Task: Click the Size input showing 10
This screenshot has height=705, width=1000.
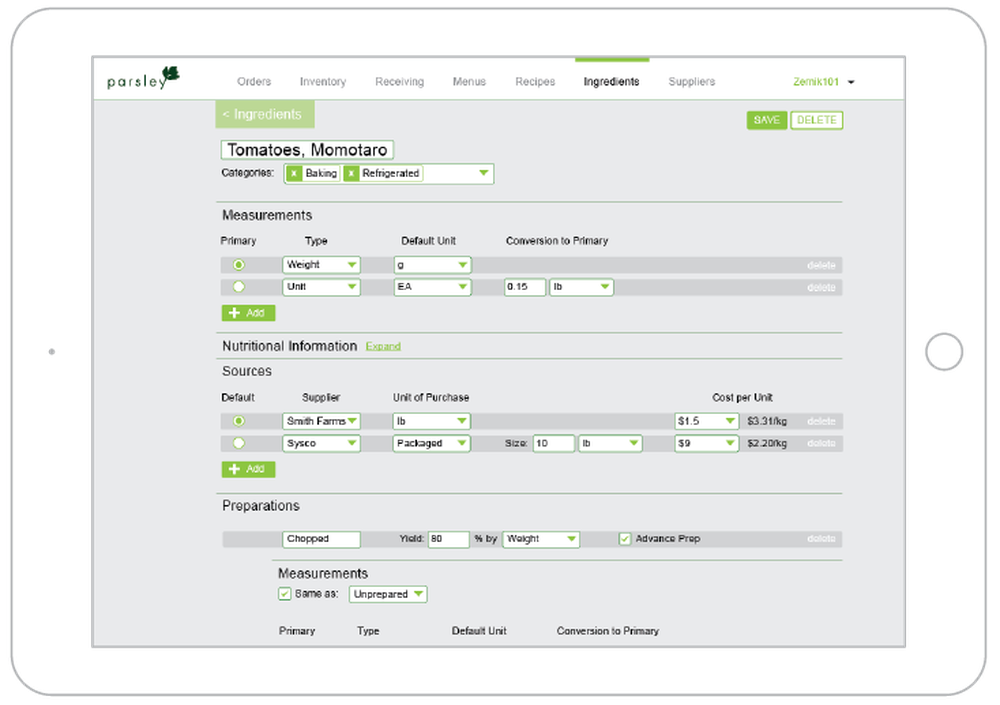Action: click(553, 443)
